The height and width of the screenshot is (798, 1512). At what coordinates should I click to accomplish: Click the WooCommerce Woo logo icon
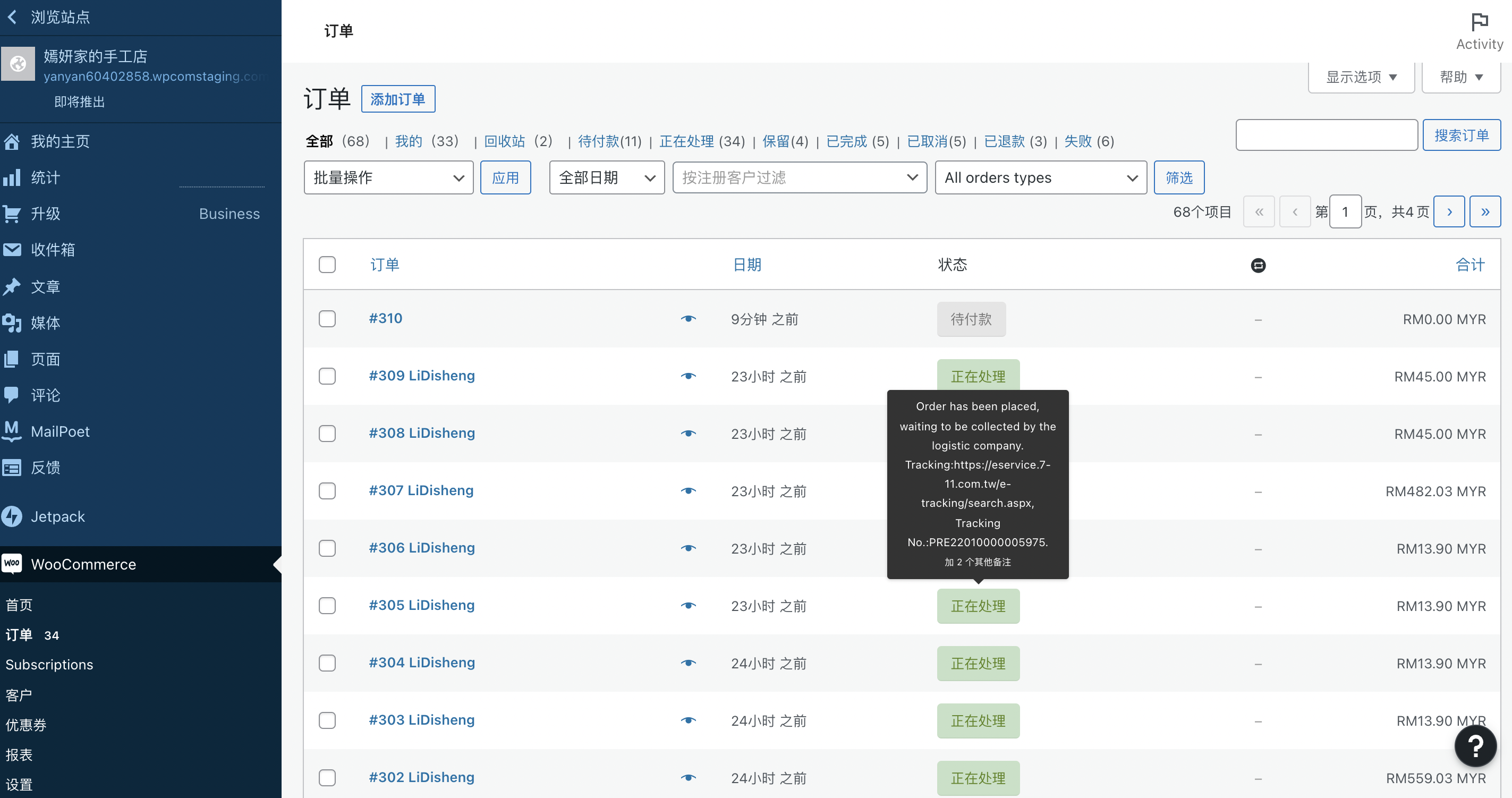coord(12,564)
